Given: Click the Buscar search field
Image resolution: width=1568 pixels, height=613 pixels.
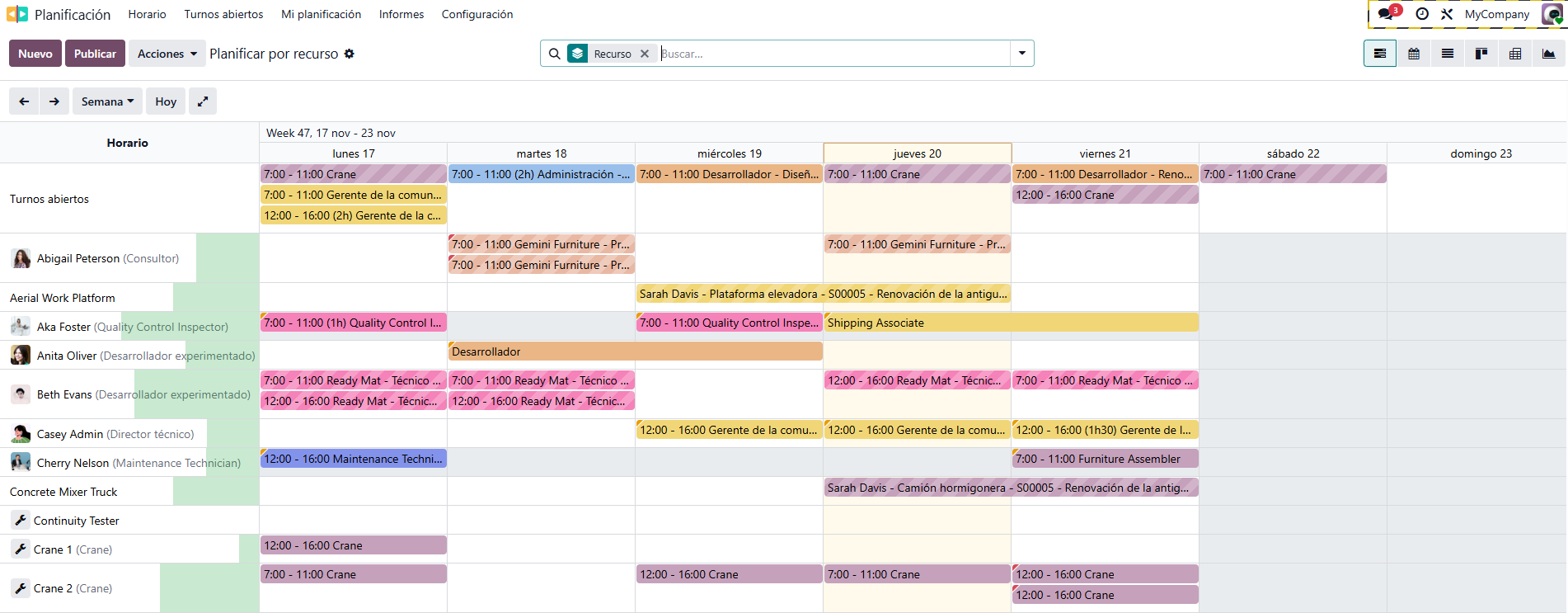Looking at the screenshot, I should click(x=833, y=54).
